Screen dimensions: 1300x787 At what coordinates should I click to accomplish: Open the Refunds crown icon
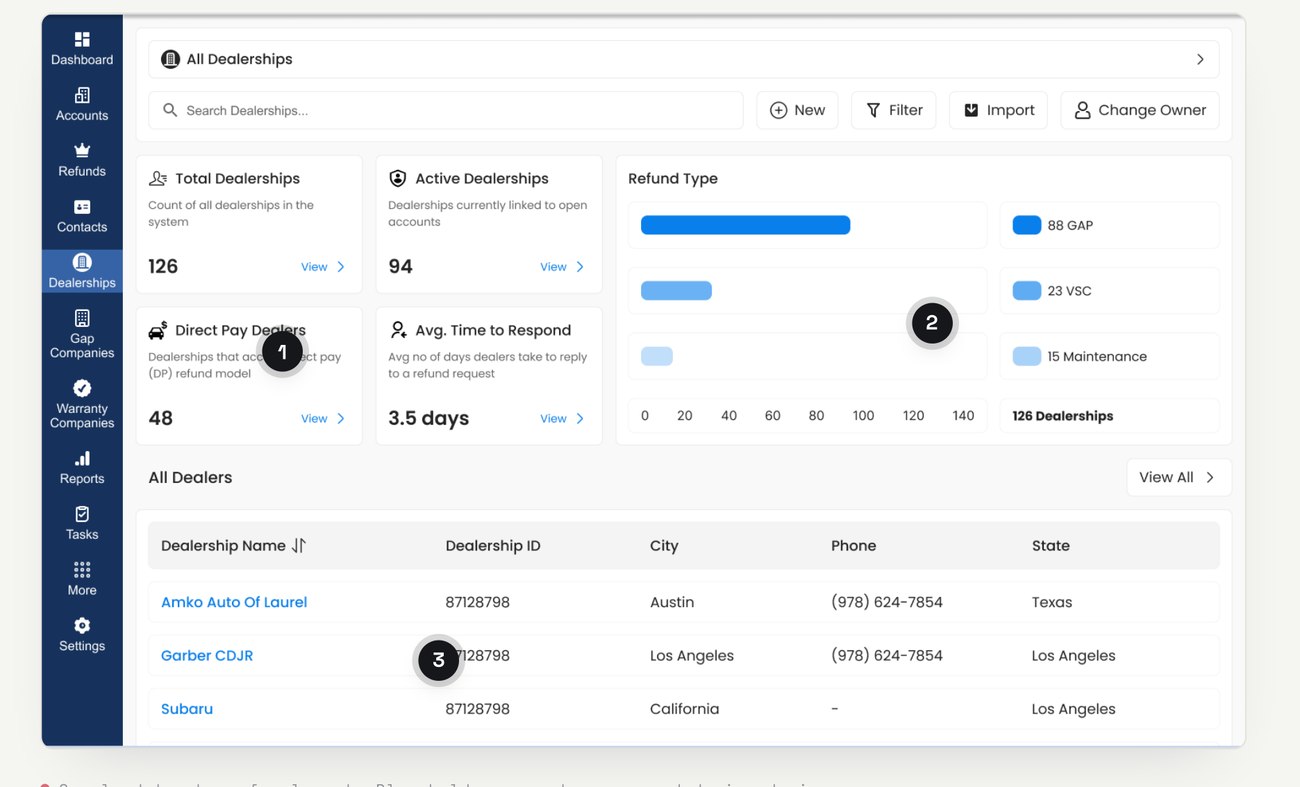[x=82, y=150]
